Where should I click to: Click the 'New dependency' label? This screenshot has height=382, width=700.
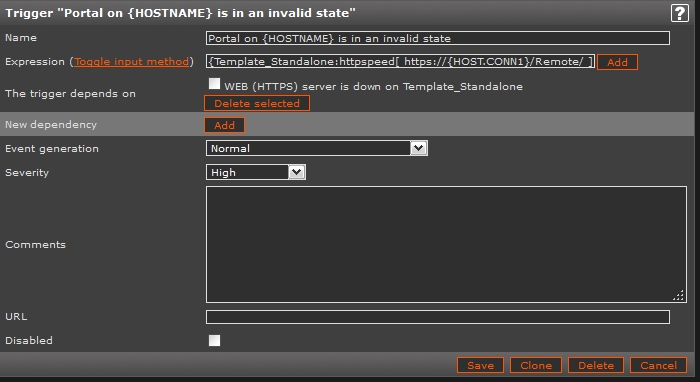(51, 125)
